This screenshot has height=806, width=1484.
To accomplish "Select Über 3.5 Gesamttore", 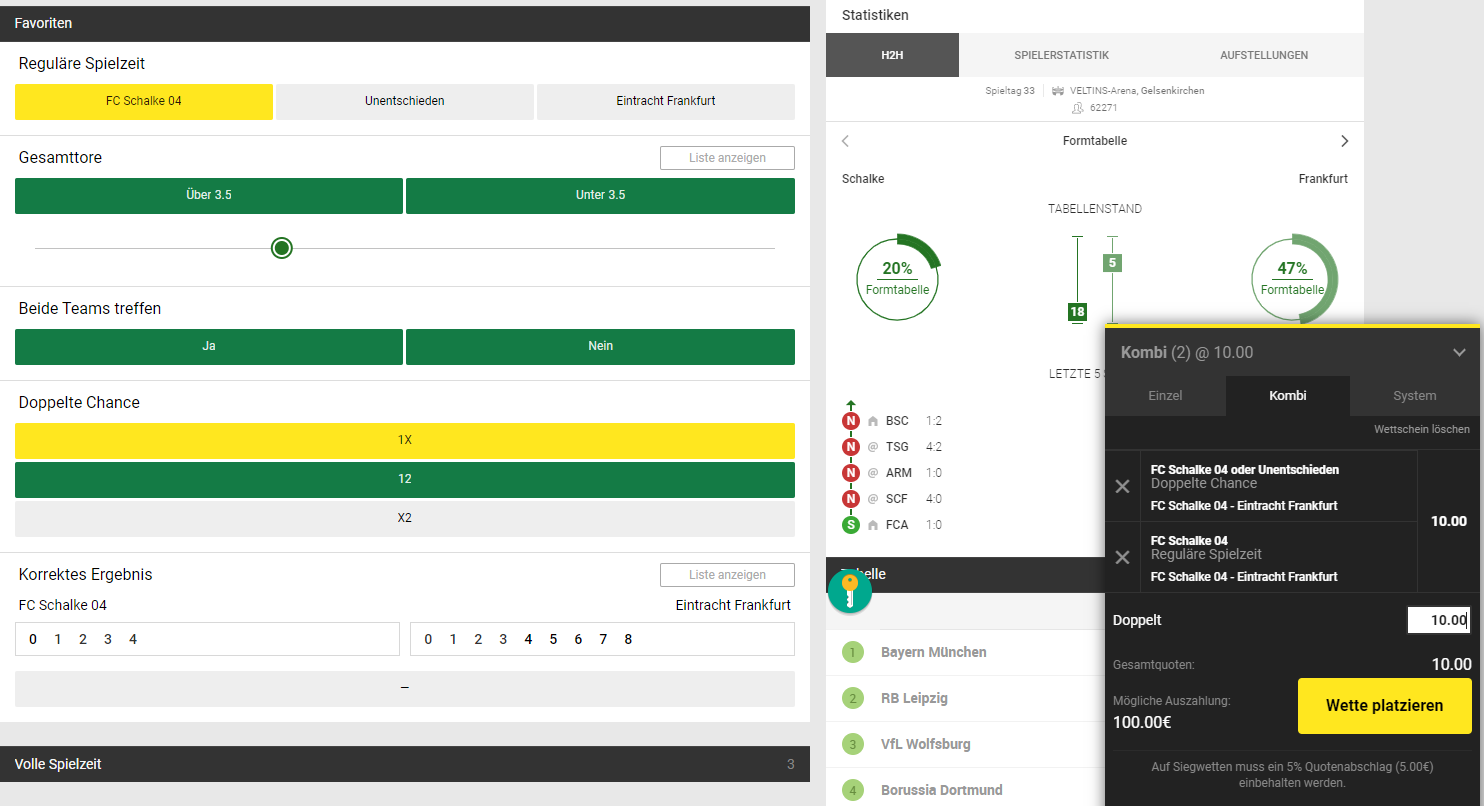I will click(209, 195).
